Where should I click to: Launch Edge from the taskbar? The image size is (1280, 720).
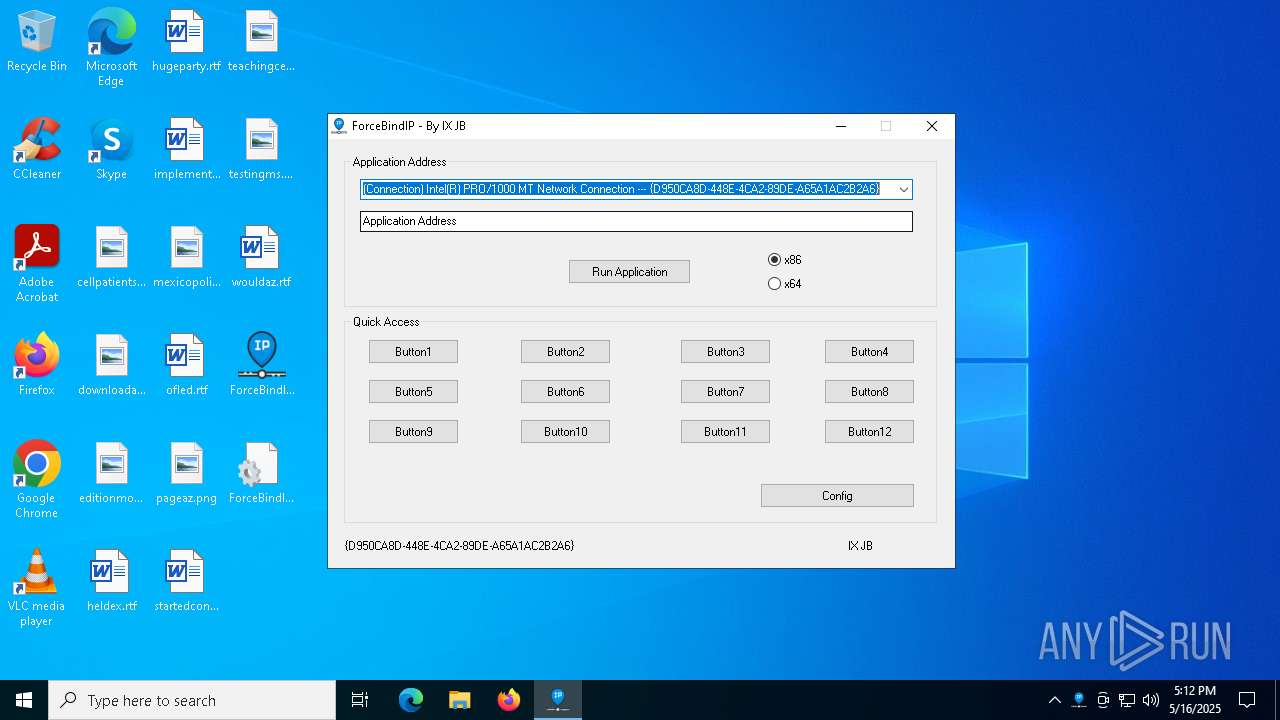click(x=411, y=700)
